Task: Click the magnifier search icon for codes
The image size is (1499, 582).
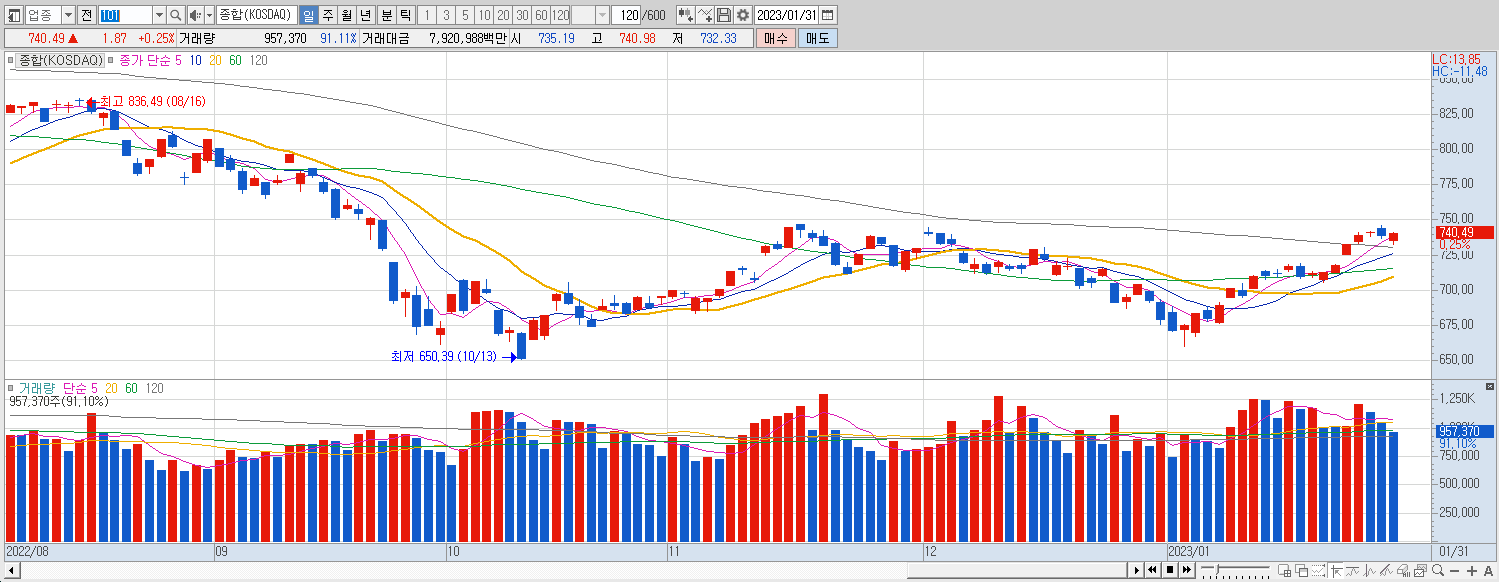Action: point(175,15)
